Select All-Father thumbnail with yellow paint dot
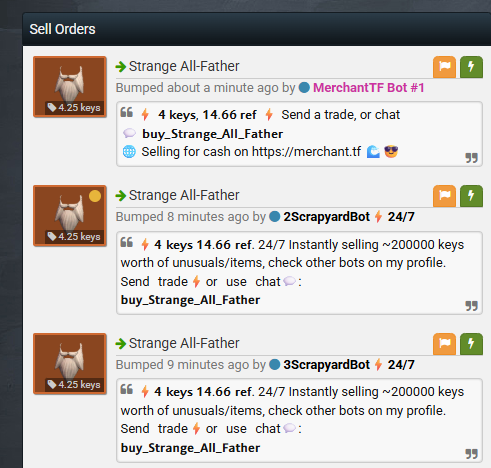Screen dimensions: 491x468 (70, 216)
